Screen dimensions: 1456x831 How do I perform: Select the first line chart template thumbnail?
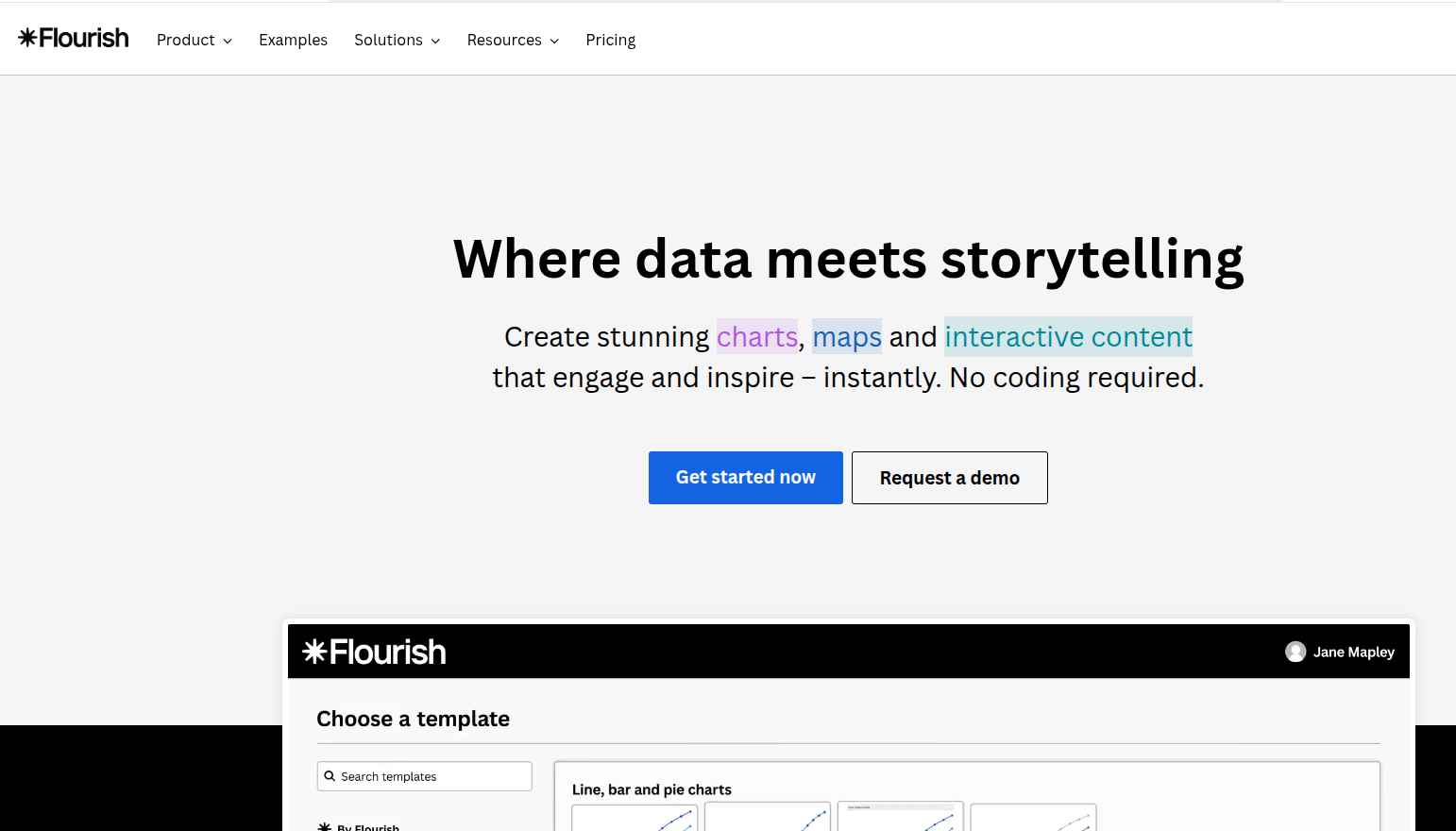point(635,818)
